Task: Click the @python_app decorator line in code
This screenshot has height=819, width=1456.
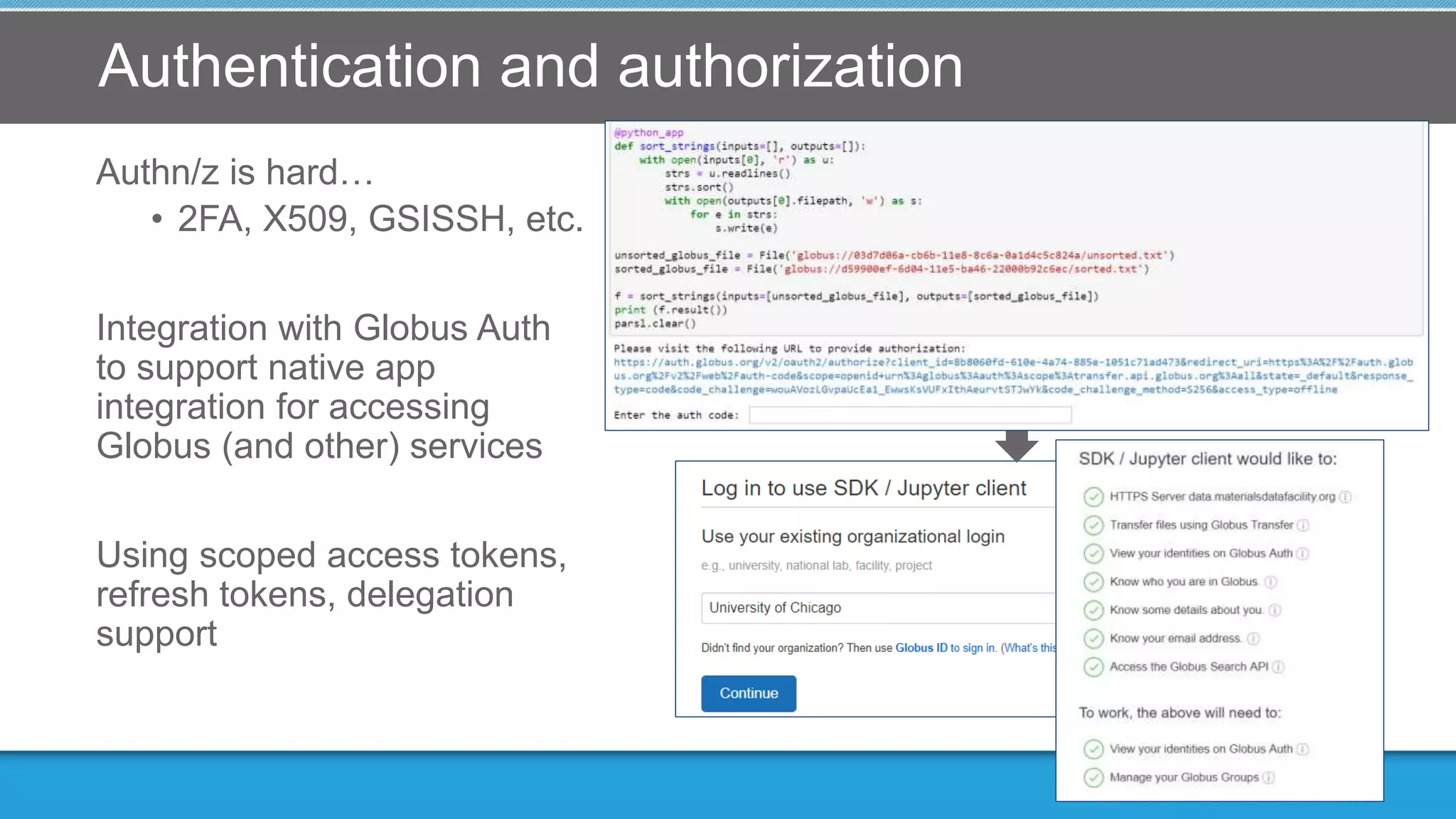Action: [x=648, y=133]
